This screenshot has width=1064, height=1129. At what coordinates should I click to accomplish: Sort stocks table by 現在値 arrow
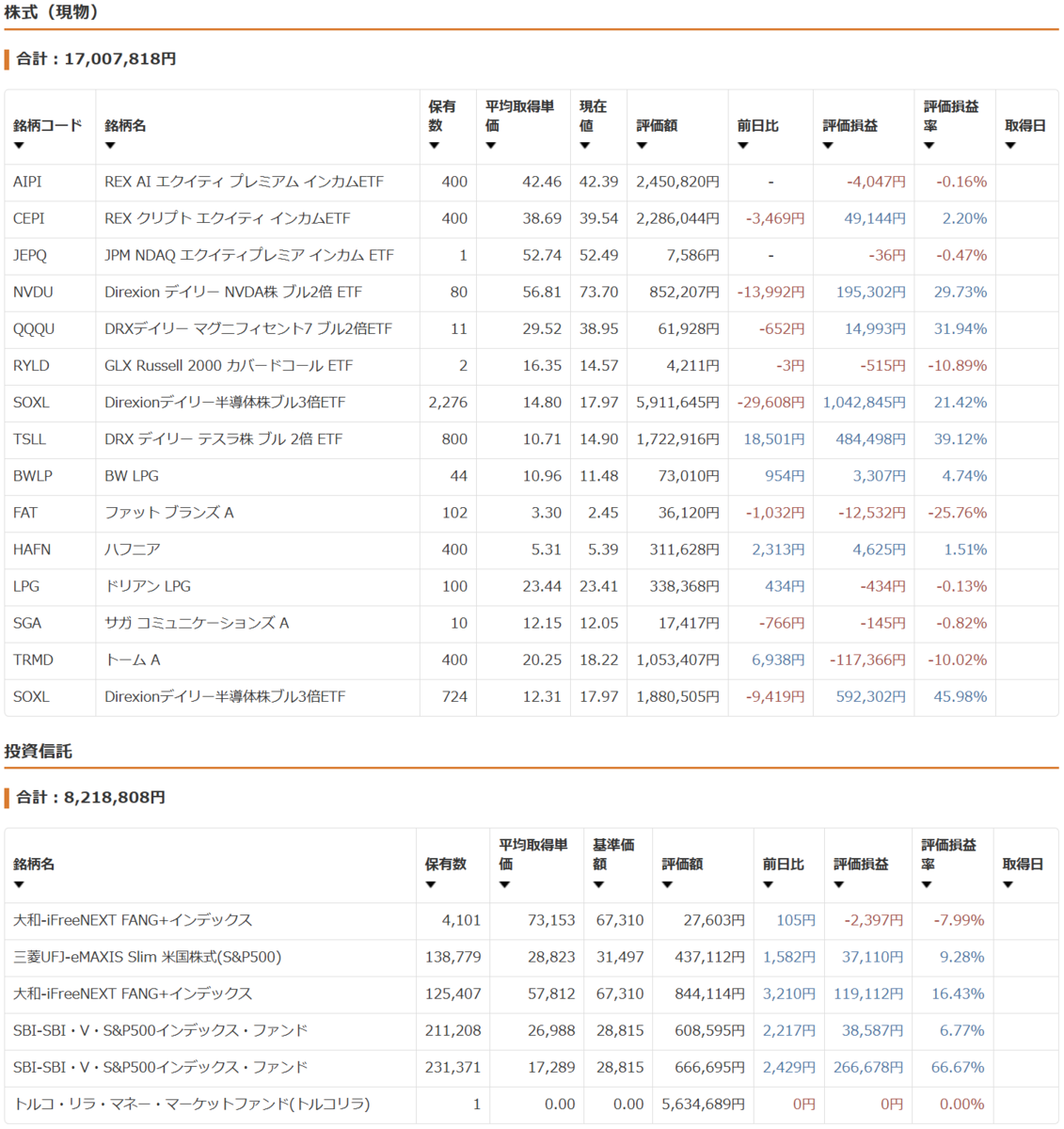tap(585, 146)
